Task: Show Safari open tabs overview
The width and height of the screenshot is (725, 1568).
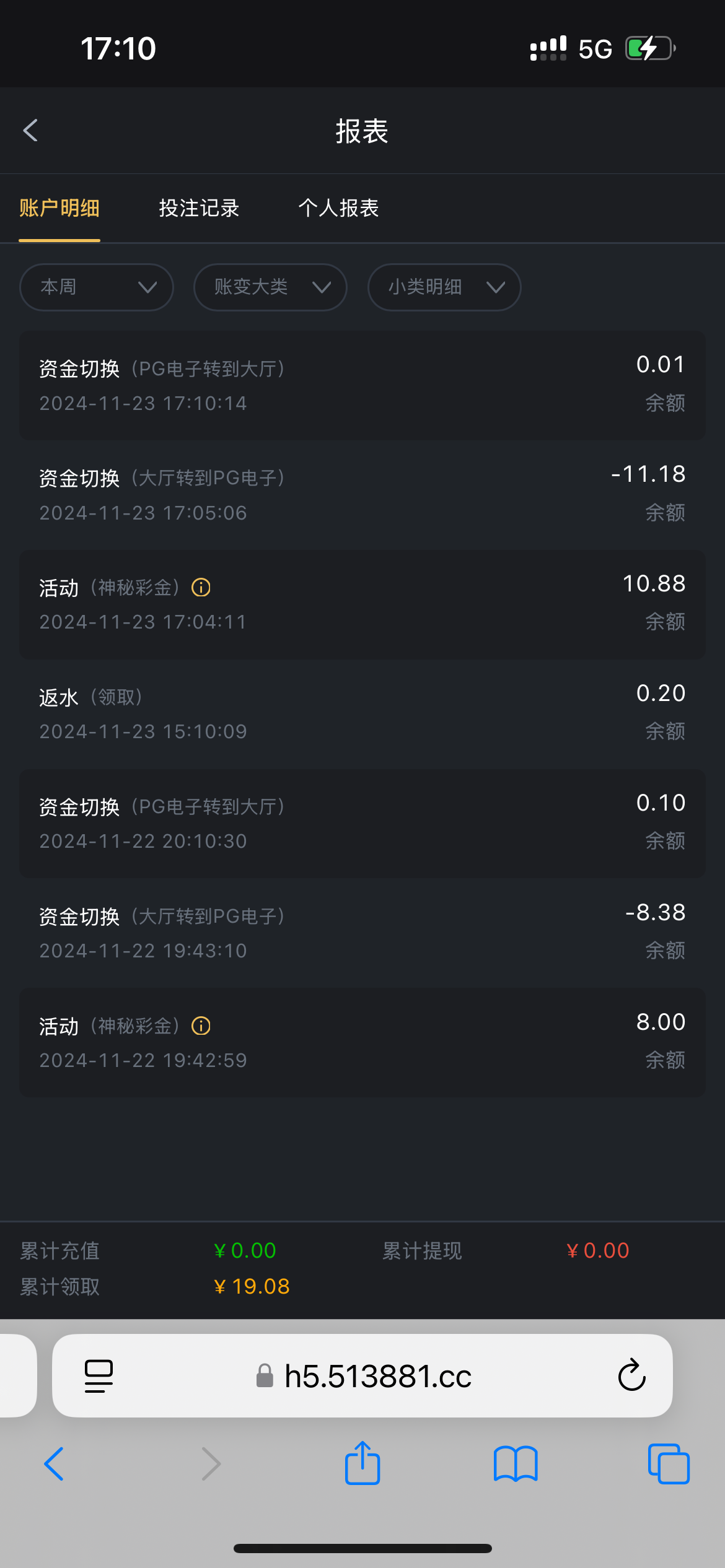Action: (x=669, y=1464)
